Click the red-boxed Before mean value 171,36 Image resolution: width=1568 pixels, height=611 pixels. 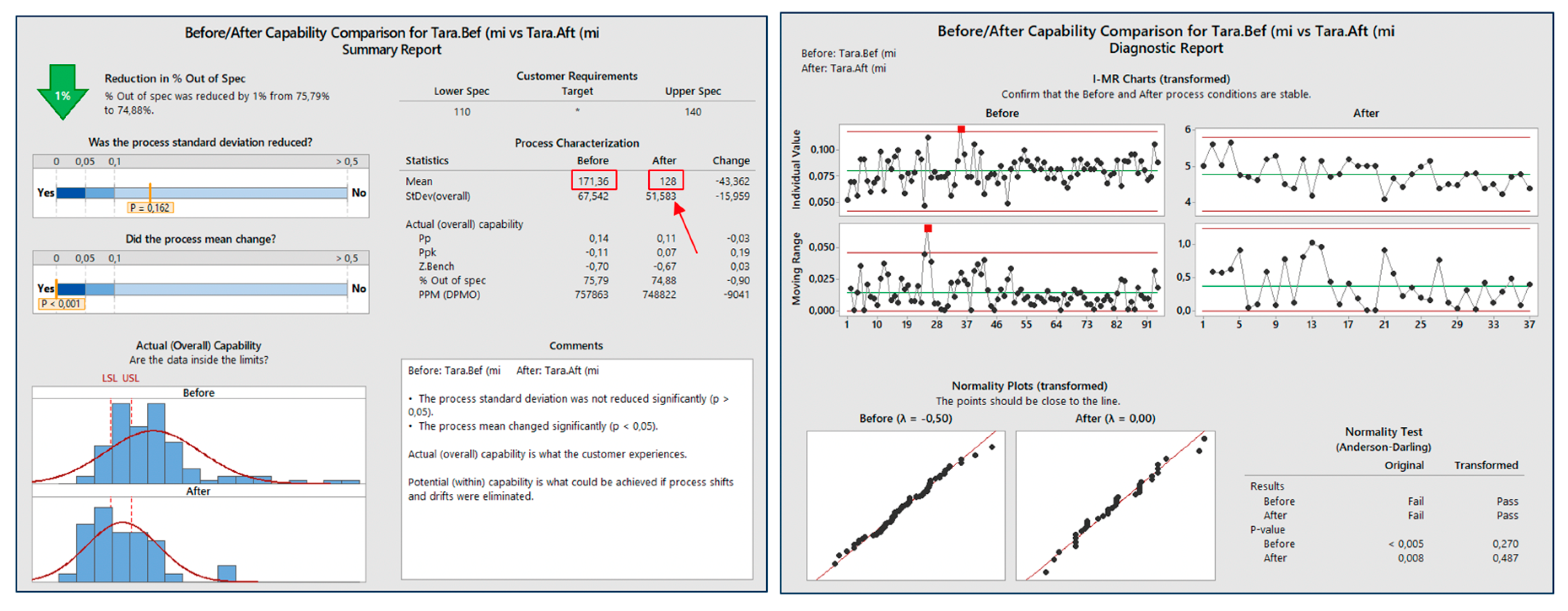click(x=593, y=181)
